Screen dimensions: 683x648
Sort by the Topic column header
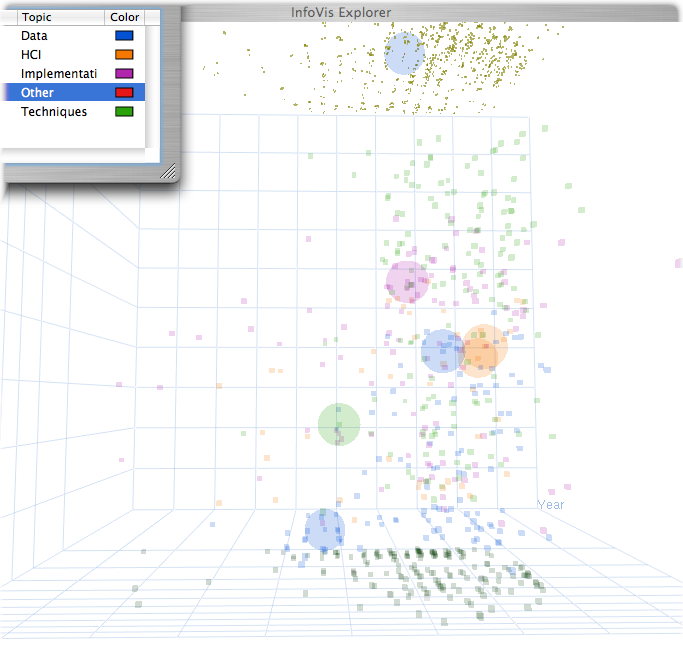pyautogui.click(x=61, y=17)
